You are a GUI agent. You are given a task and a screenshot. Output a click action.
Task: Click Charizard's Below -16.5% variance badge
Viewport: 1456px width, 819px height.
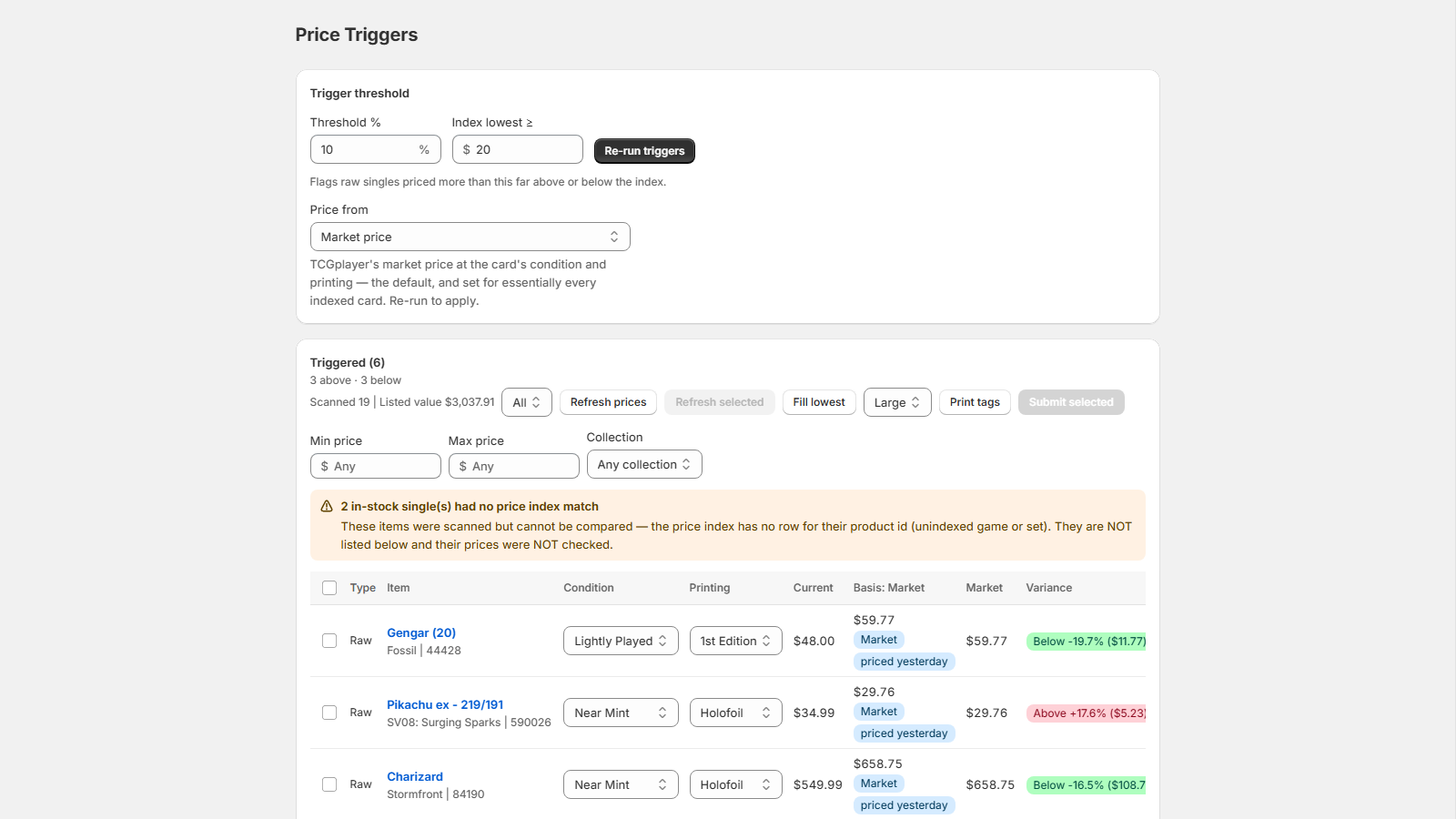point(1086,785)
